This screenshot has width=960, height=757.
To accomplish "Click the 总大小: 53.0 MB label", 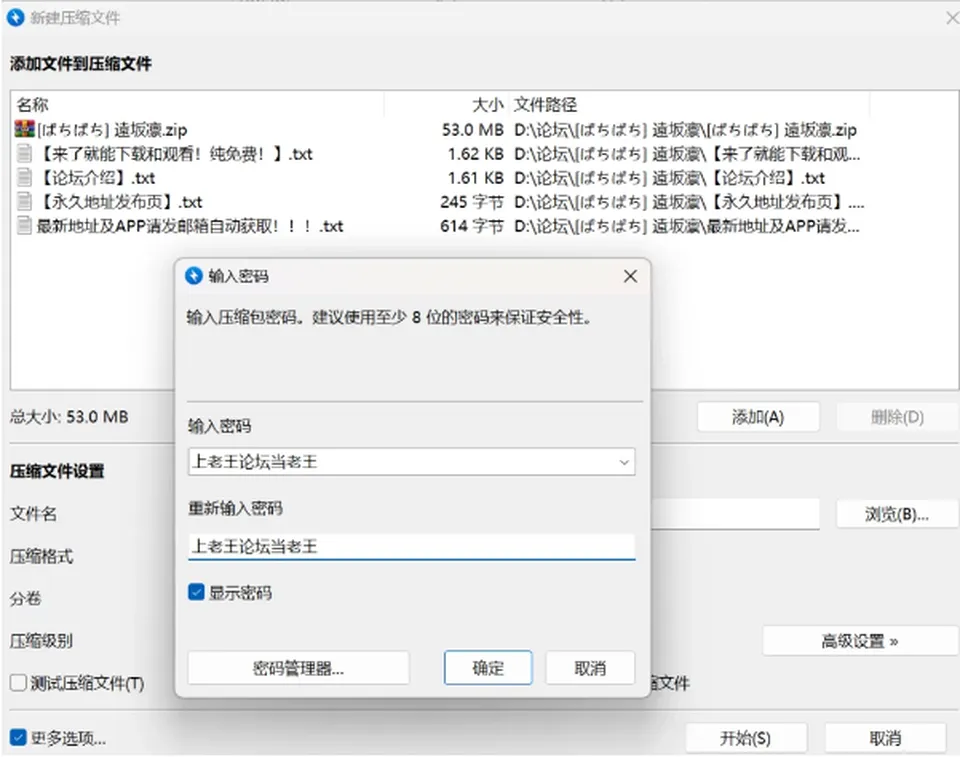I will 69,417.
